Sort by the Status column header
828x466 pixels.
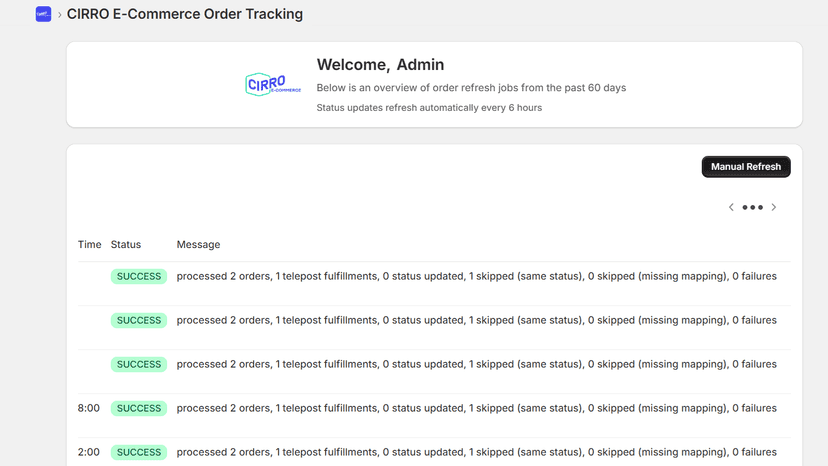126,245
